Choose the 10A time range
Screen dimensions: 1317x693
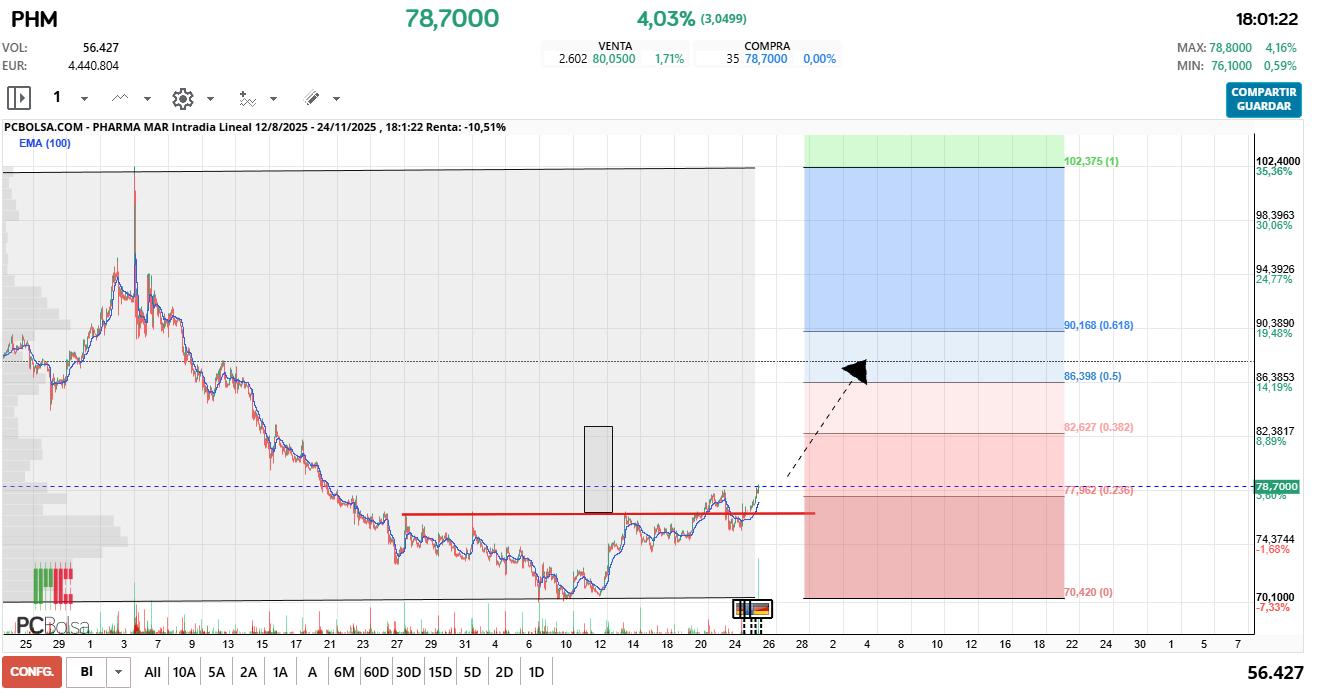click(x=184, y=672)
